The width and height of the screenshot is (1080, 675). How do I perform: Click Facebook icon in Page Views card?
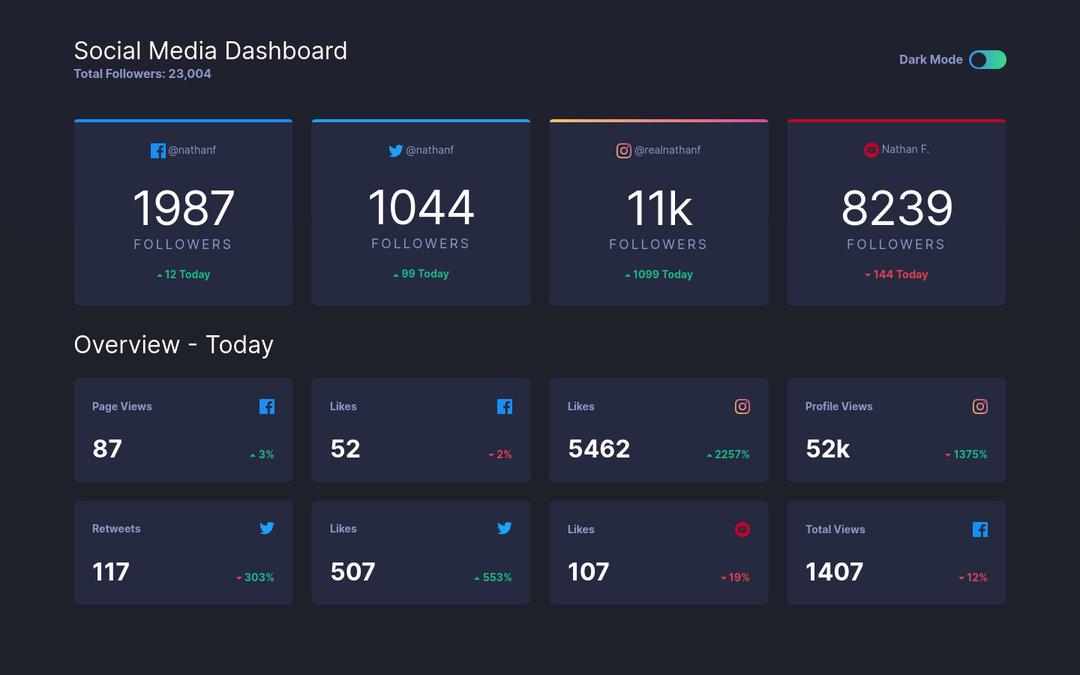[x=267, y=407]
